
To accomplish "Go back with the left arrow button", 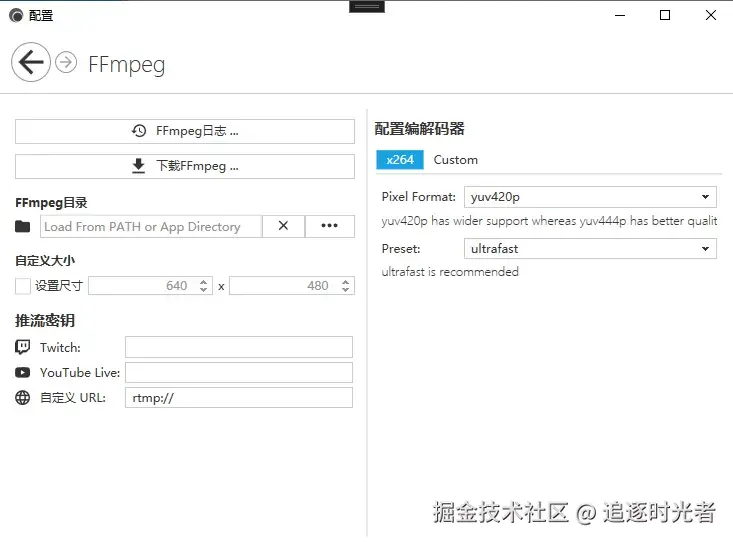I will 31,62.
